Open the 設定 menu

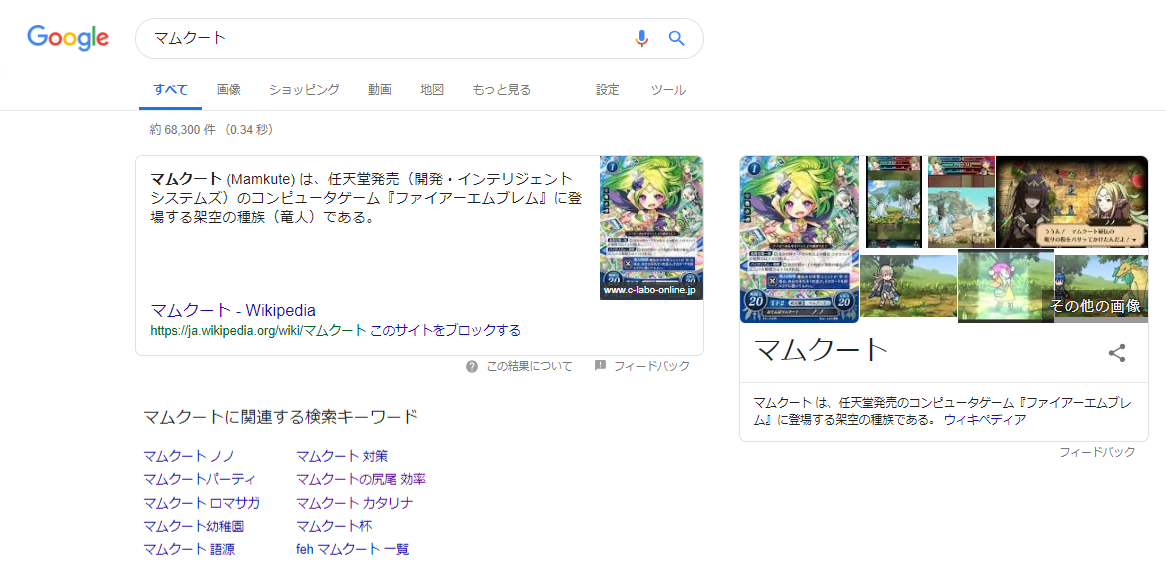click(x=608, y=90)
